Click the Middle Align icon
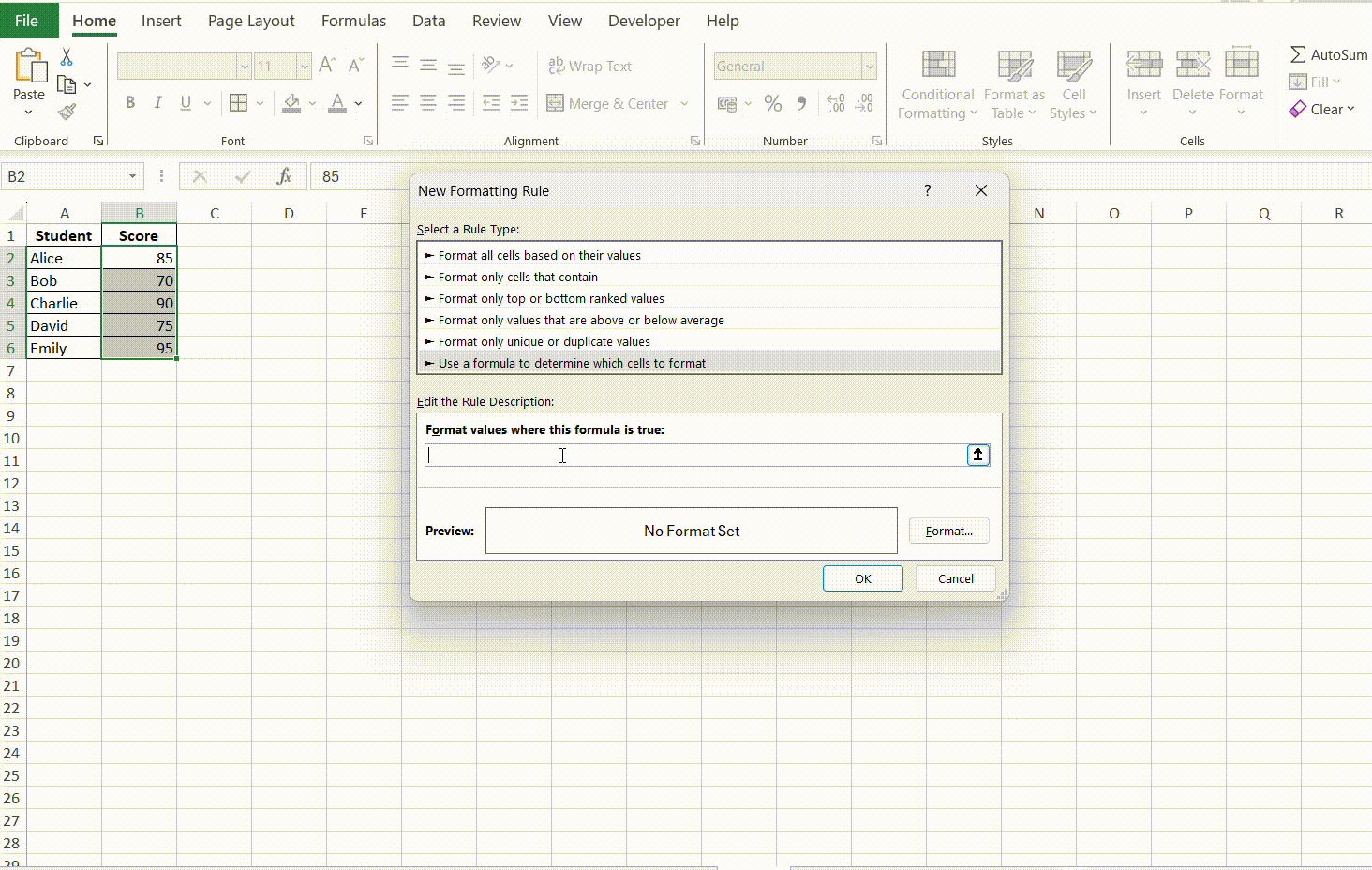The image size is (1372, 870). point(428,65)
